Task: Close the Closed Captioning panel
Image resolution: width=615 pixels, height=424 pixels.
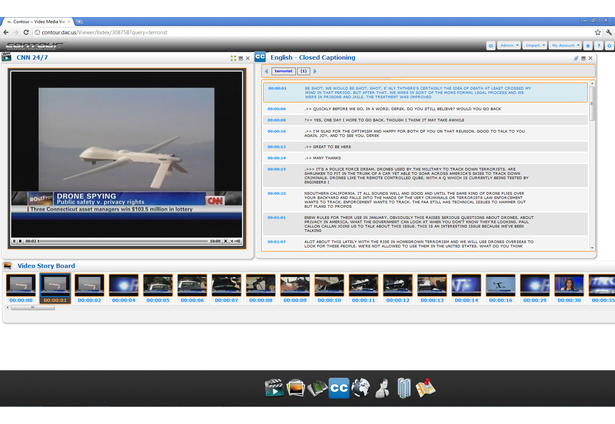Action: [x=590, y=58]
